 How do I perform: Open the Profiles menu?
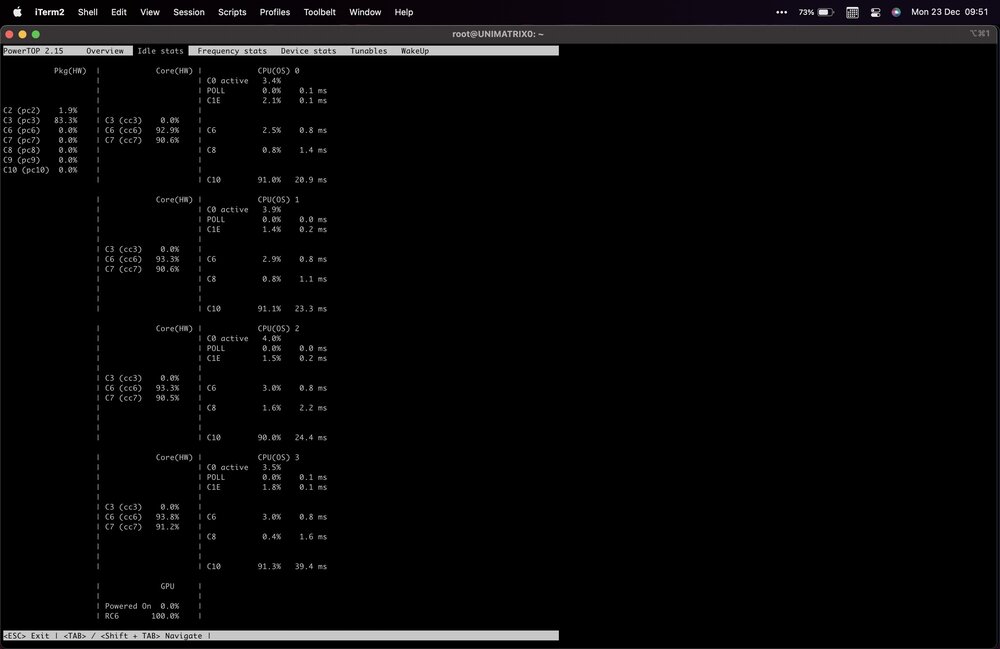(275, 12)
